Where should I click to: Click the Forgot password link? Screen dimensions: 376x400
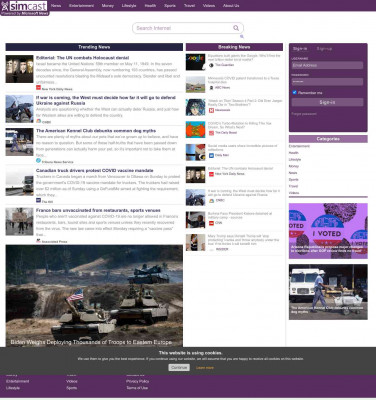pos(304,114)
